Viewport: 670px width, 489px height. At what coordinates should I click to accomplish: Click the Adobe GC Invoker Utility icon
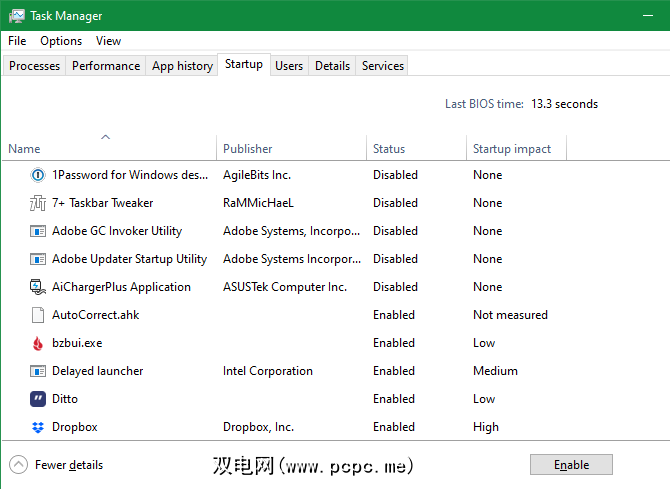[38, 231]
